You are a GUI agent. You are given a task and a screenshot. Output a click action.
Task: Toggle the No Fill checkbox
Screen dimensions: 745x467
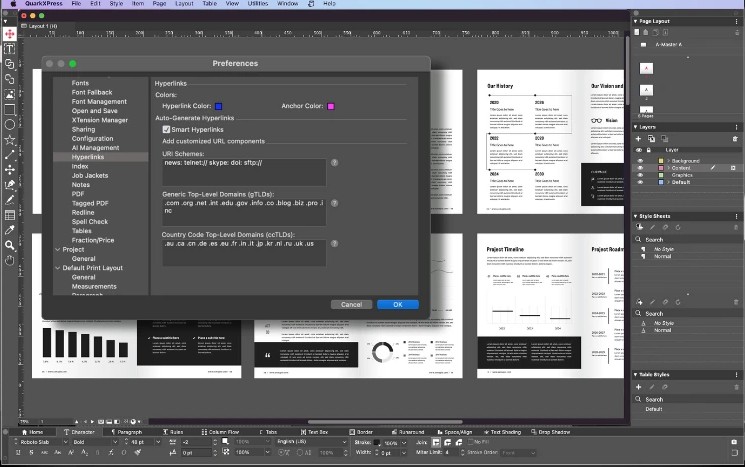pos(470,442)
